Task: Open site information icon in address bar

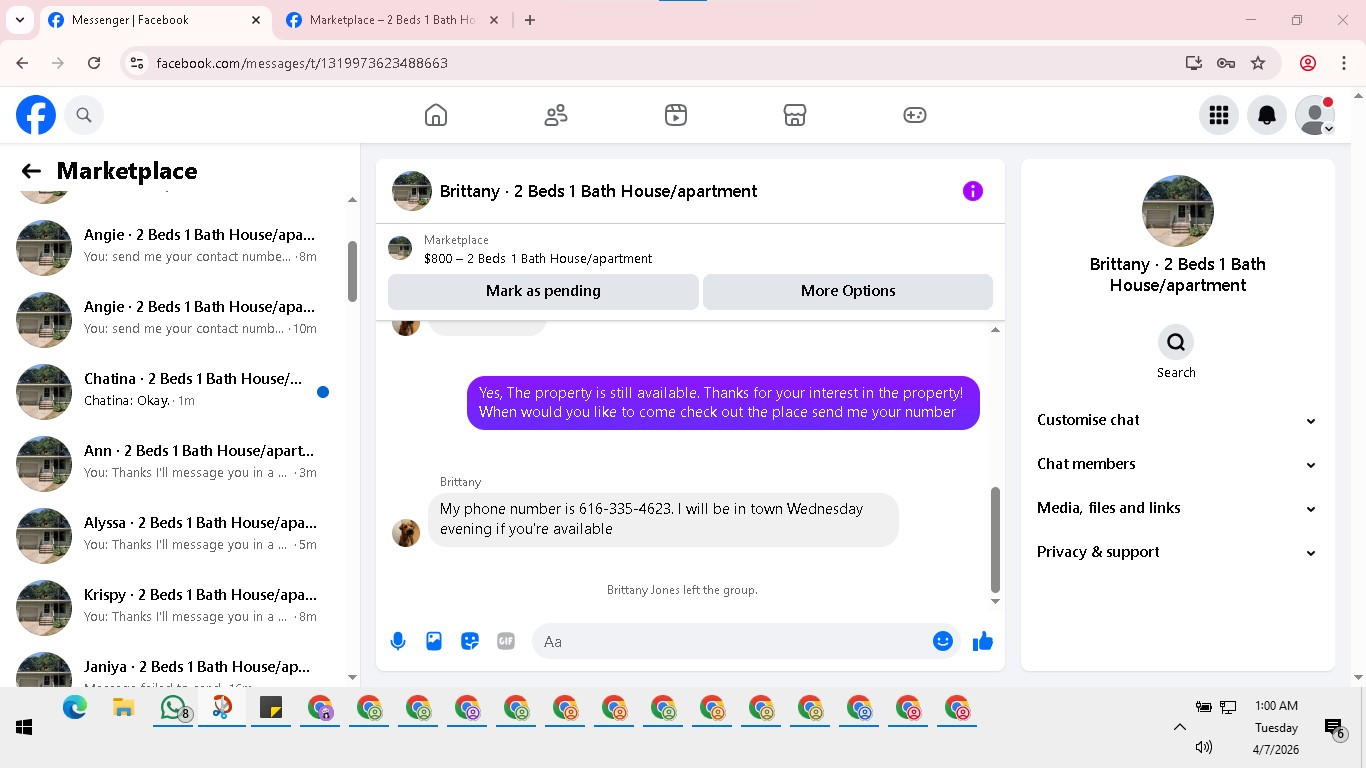Action: pyautogui.click(x=138, y=63)
